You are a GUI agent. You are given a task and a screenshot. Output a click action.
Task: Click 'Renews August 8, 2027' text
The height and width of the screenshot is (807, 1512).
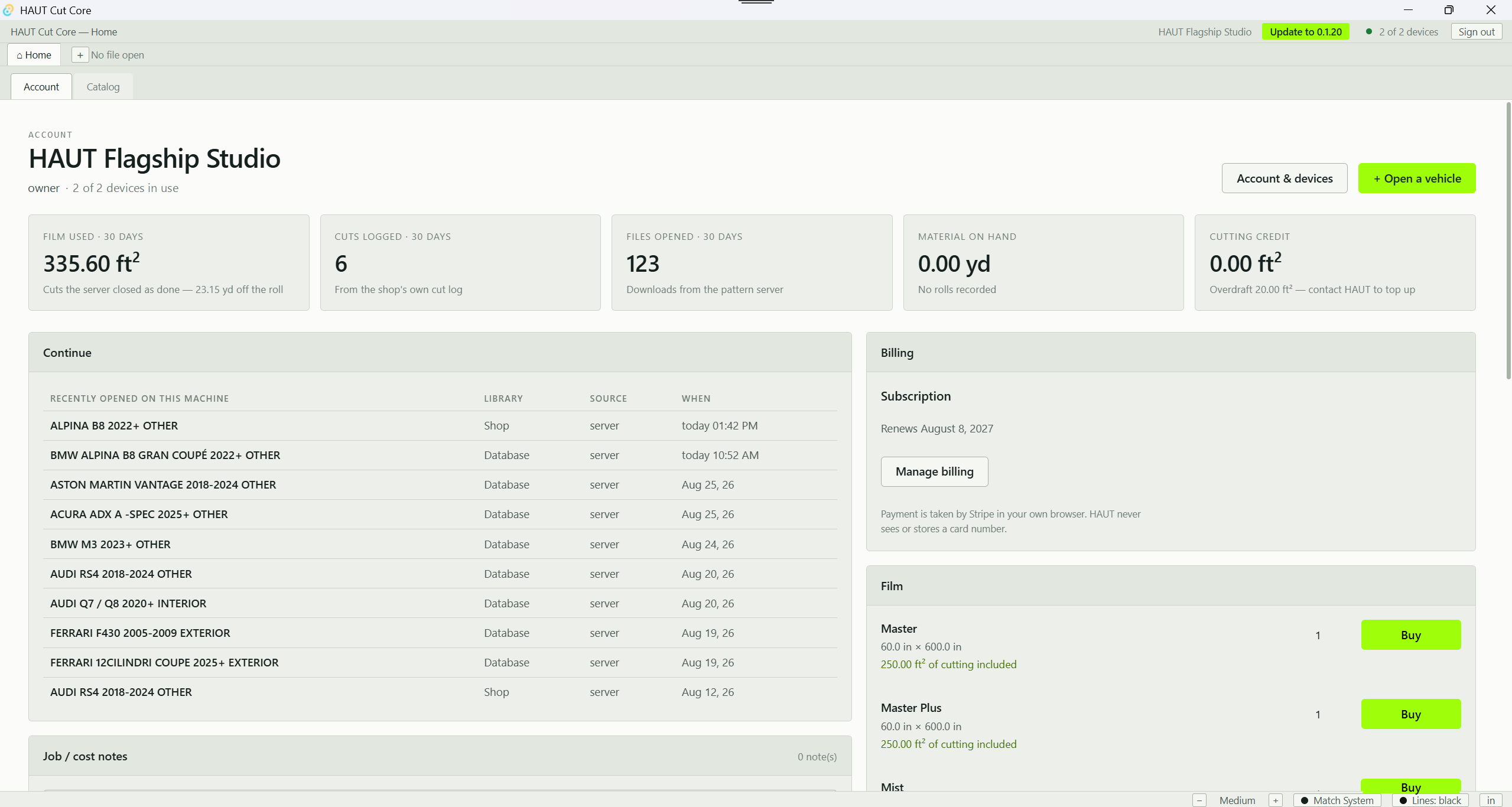[x=937, y=429]
